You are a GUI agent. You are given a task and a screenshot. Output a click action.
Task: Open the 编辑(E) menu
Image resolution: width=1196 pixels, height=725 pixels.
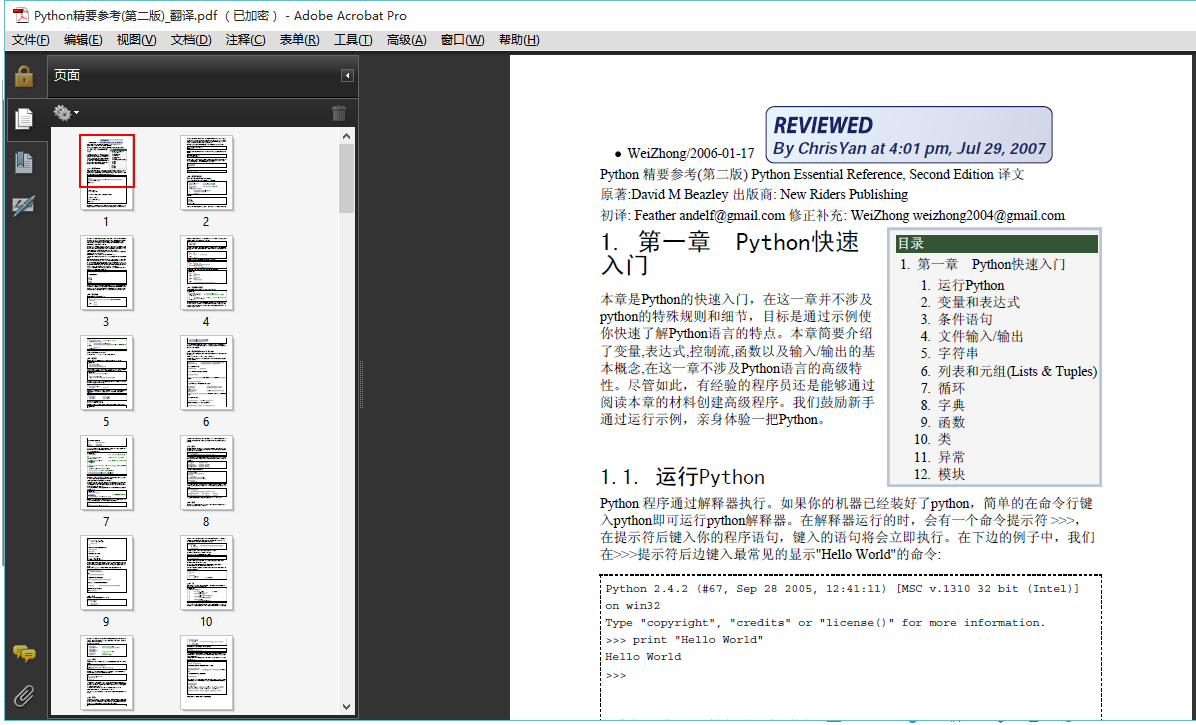[83, 40]
